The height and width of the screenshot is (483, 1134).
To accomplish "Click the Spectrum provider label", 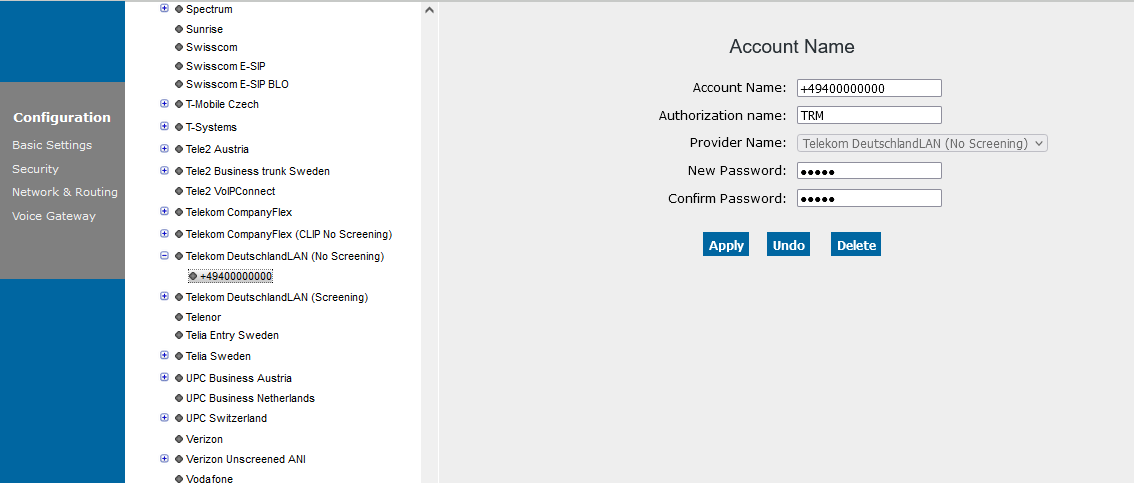I will (x=209, y=9).
